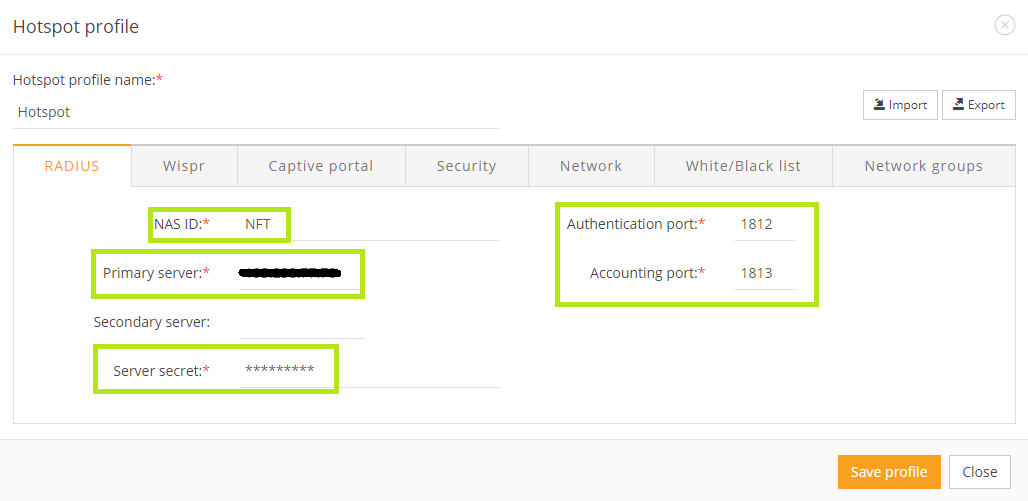Switch to Network groups tab
Image resolution: width=1028 pixels, height=501 pixels.
tap(923, 166)
